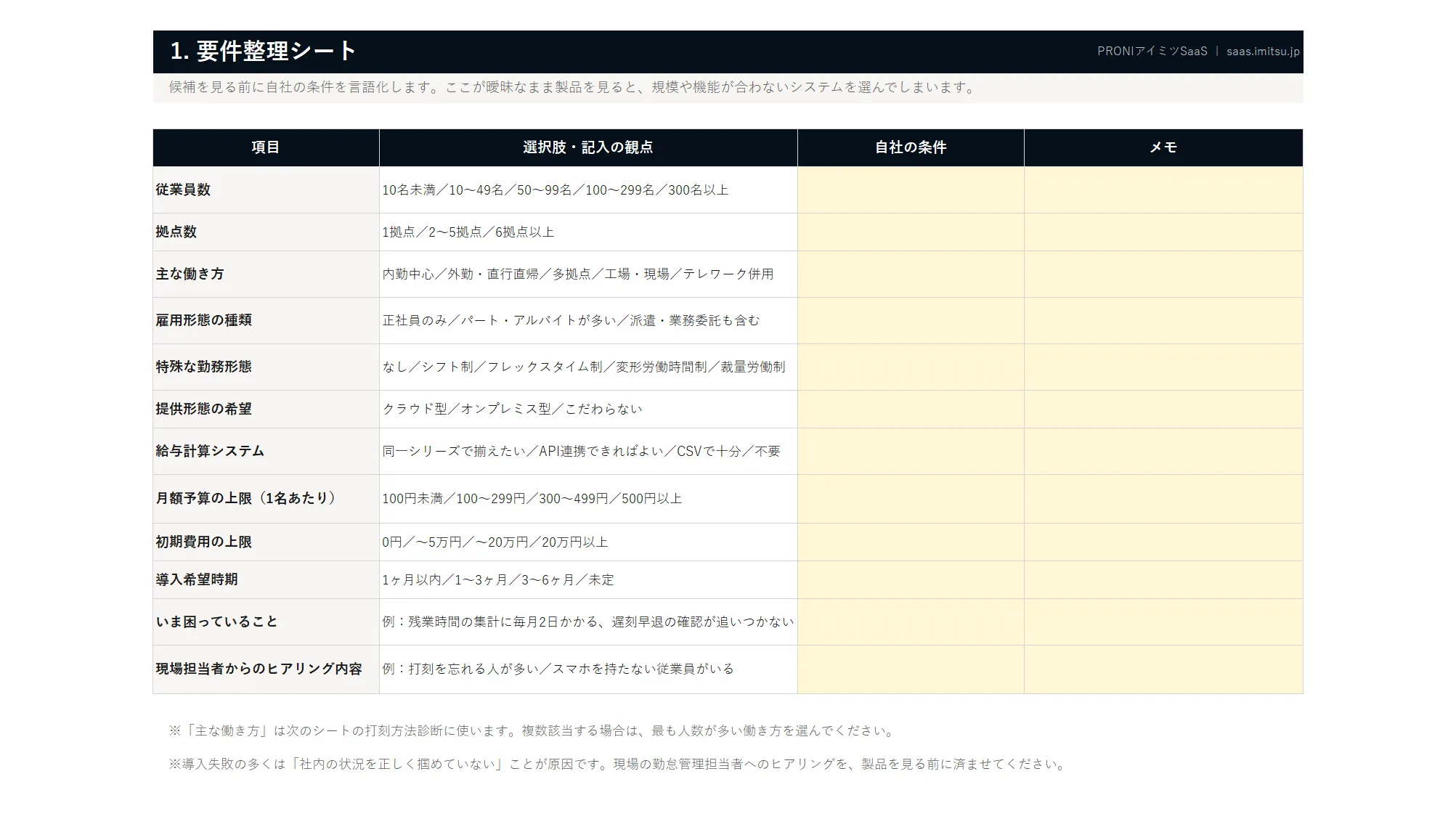Viewport: 1456px width, 819px height.
Task: Click the title 1. 要件整理シート
Action: 264,51
